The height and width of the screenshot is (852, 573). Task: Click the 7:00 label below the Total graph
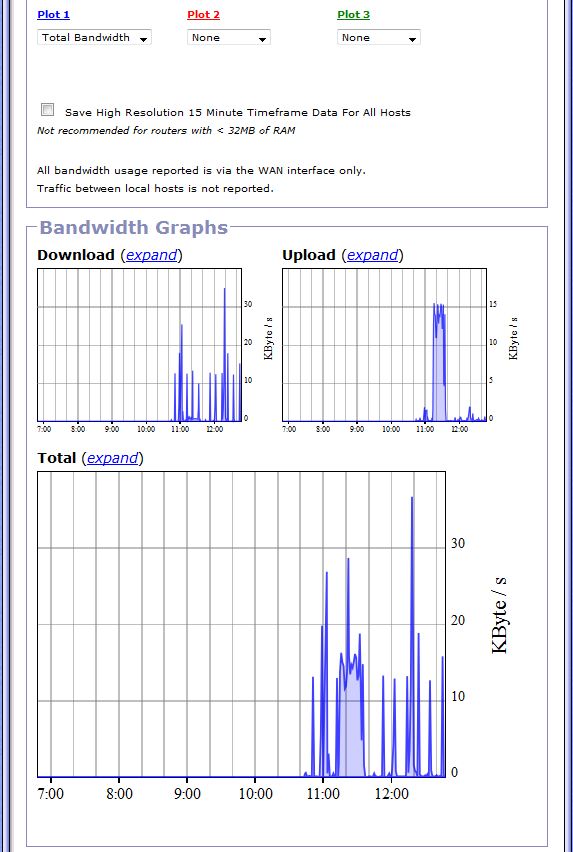(51, 794)
